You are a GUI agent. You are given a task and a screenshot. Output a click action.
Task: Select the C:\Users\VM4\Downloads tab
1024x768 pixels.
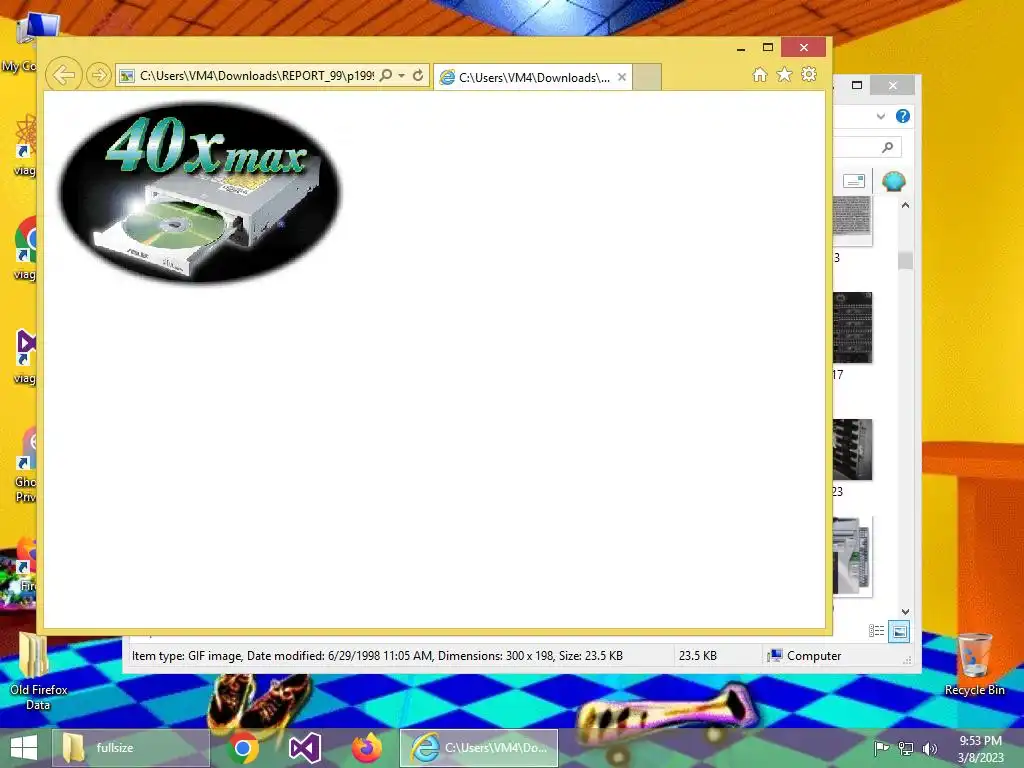[533, 78]
